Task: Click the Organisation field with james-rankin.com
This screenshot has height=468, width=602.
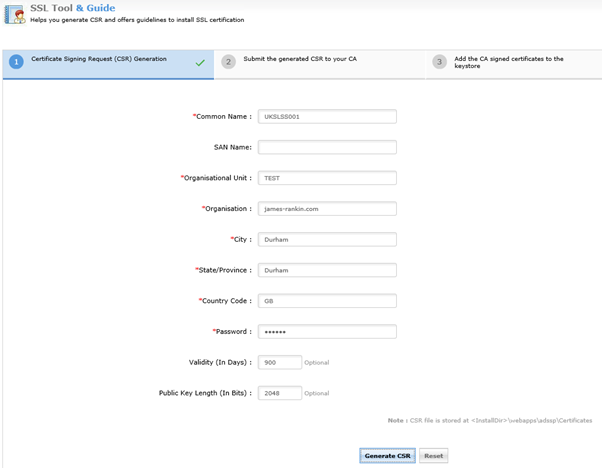Action: 327,208
